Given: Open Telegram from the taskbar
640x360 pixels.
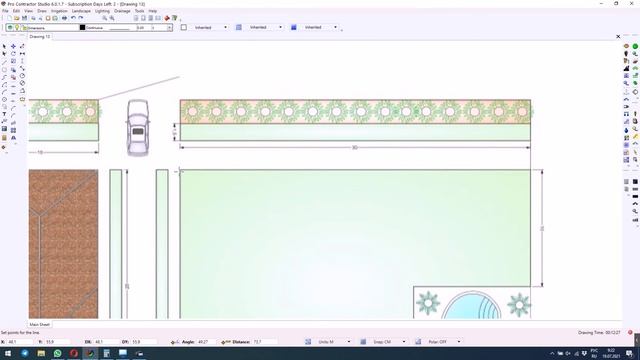Looking at the screenshot, I should (x=24, y=353).
